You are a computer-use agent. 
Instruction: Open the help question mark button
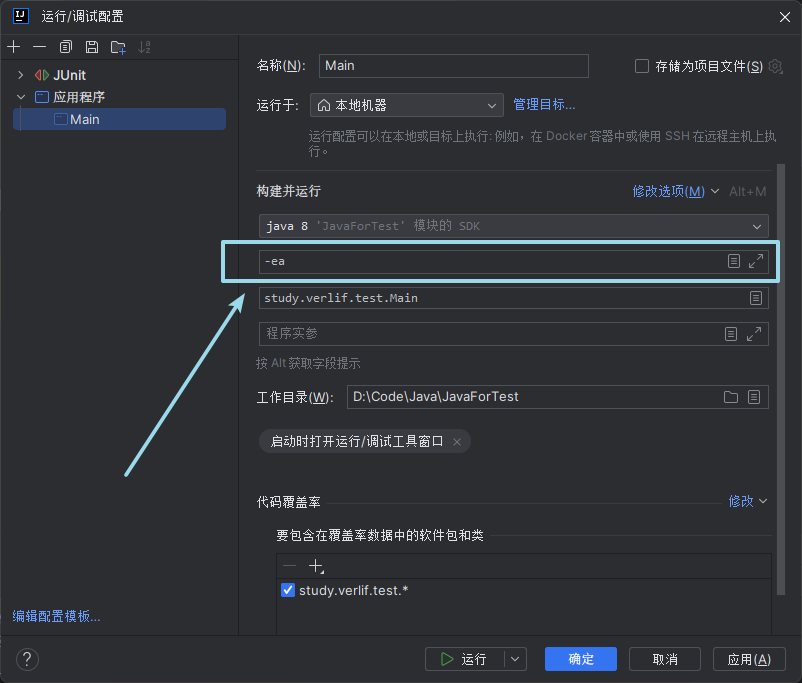tap(28, 659)
